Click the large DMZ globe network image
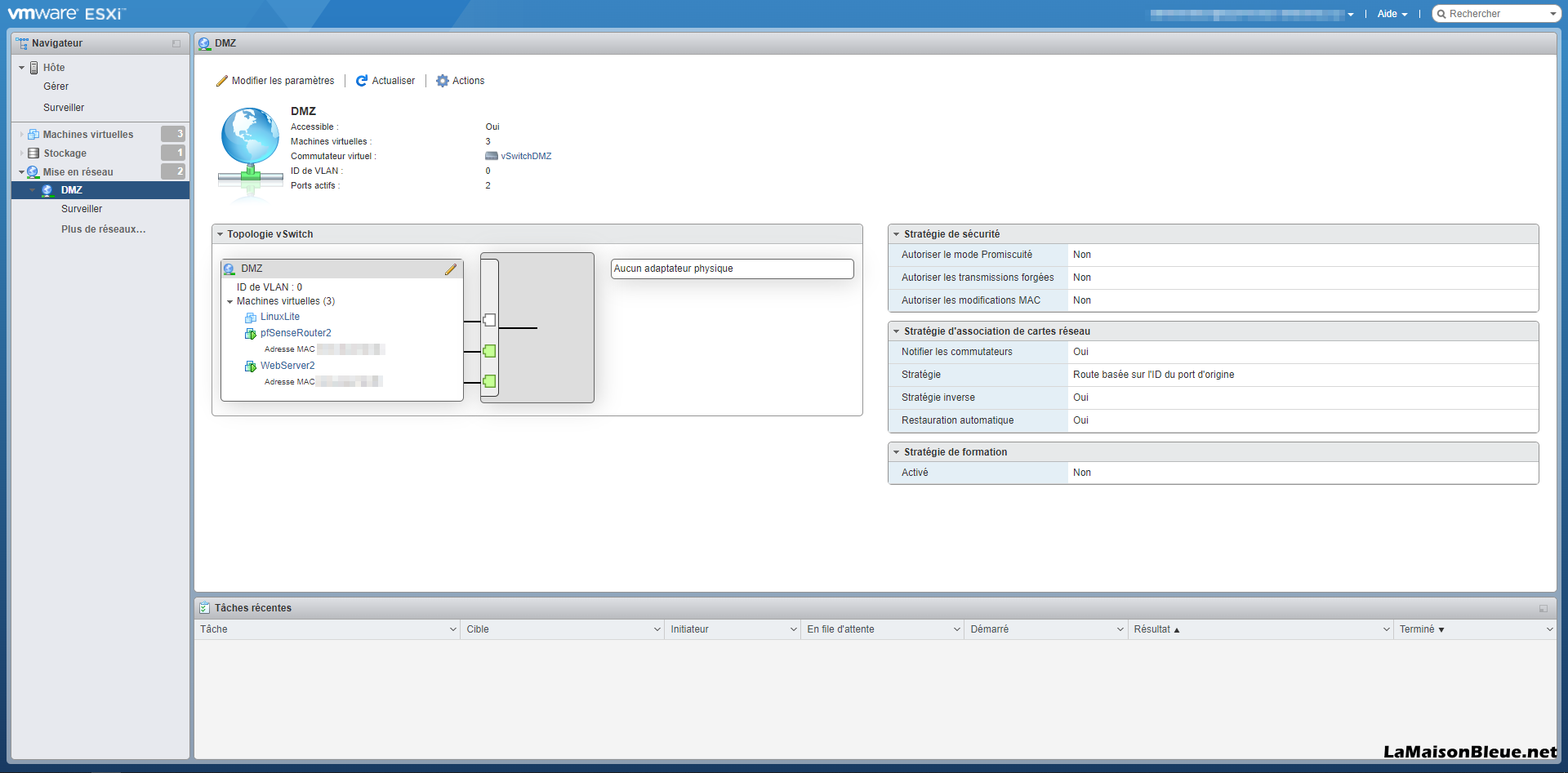The height and width of the screenshot is (773, 1568). (251, 149)
